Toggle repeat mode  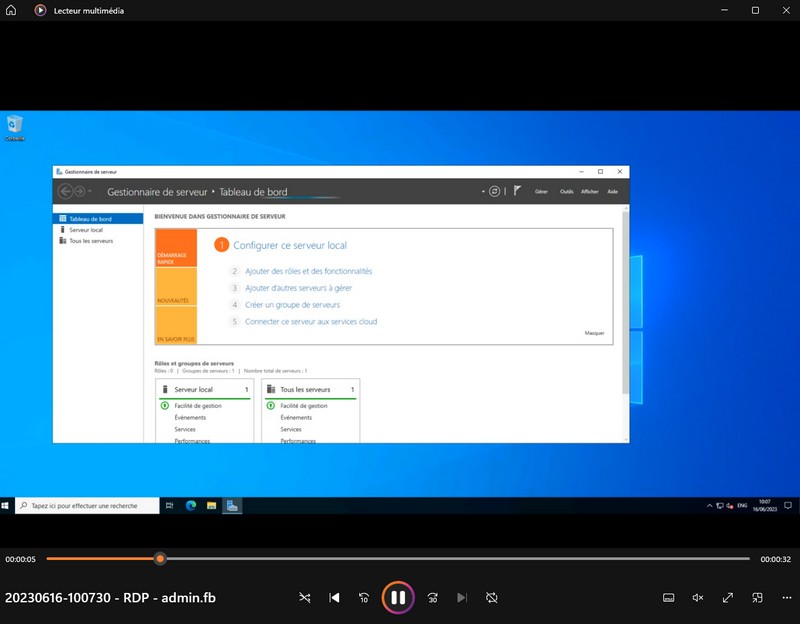click(491, 598)
